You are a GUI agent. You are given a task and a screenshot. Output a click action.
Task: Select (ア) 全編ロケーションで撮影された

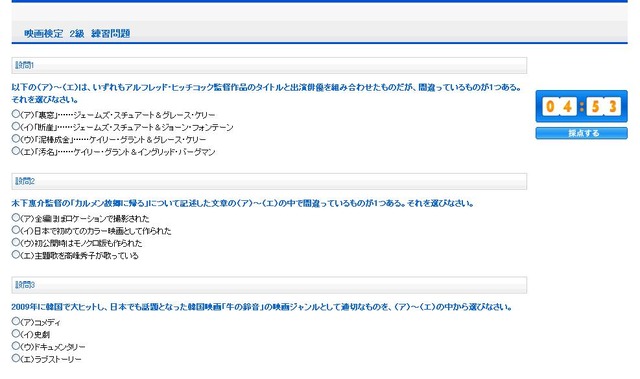pyautogui.click(x=16, y=217)
